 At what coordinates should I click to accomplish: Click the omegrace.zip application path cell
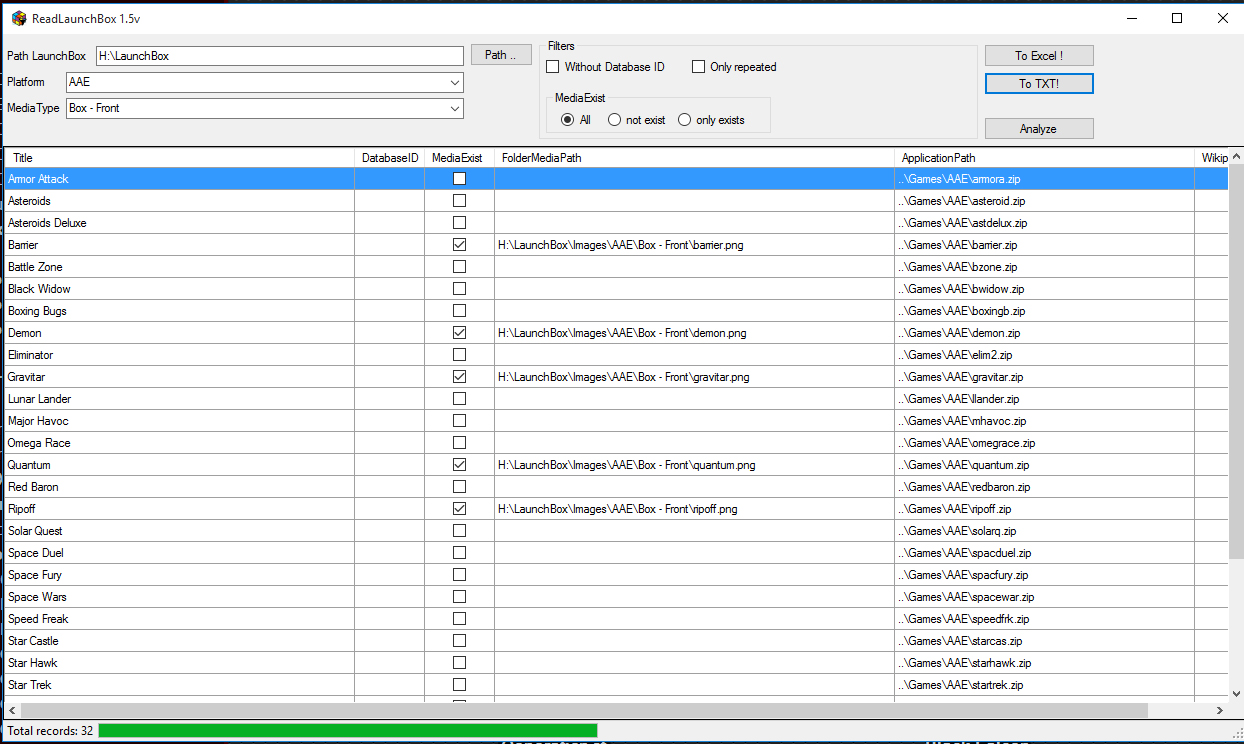point(1044,443)
